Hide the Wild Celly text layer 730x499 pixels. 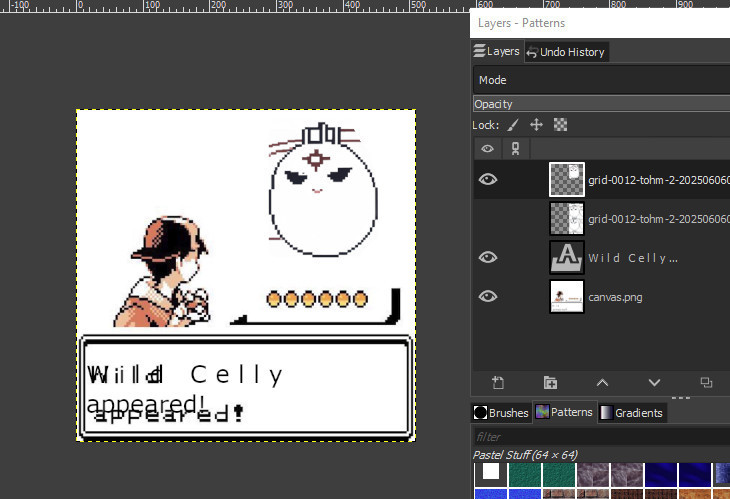coord(487,257)
